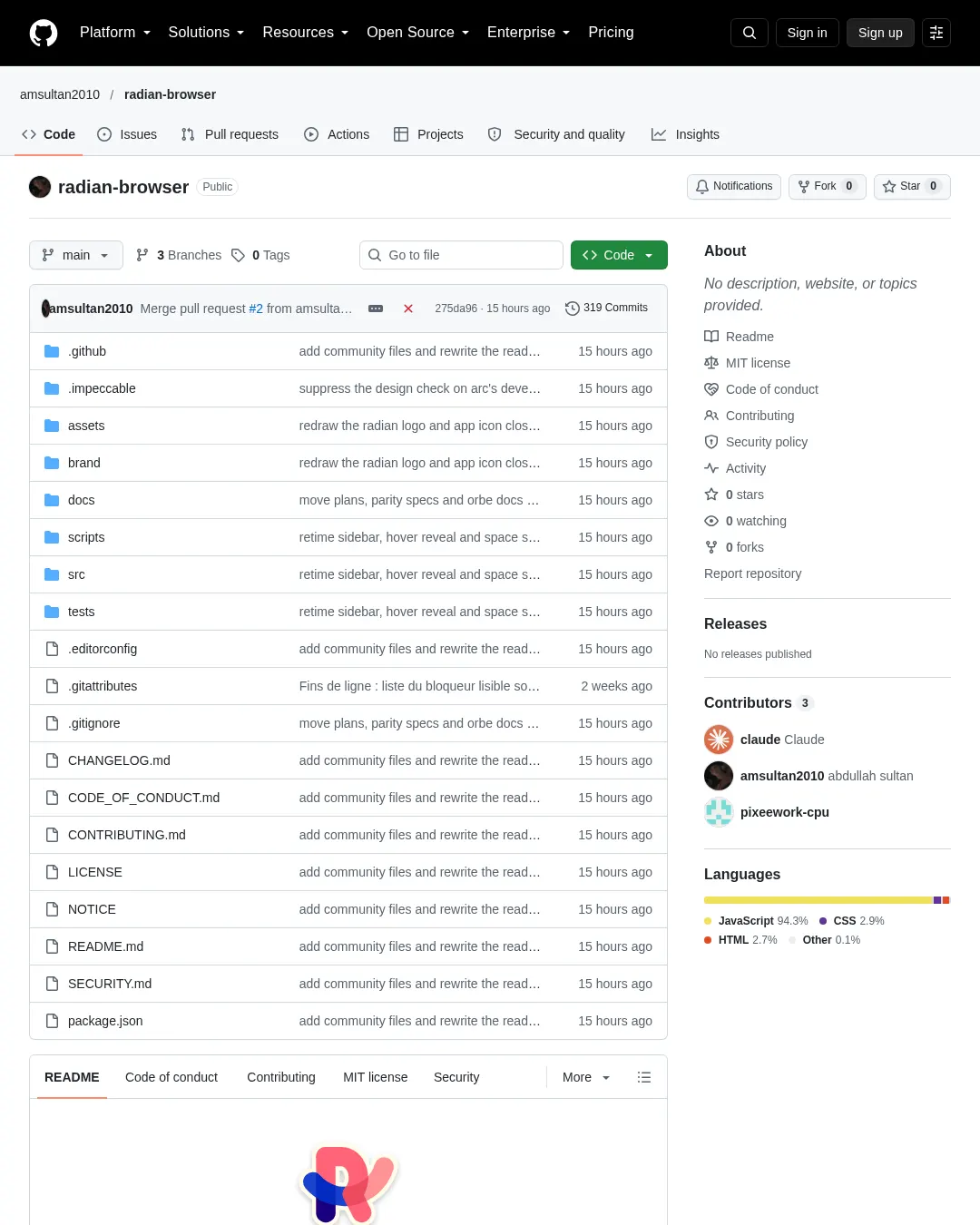The image size is (980, 1225).
Task: Open the green Code dropdown button
Action: tap(619, 255)
